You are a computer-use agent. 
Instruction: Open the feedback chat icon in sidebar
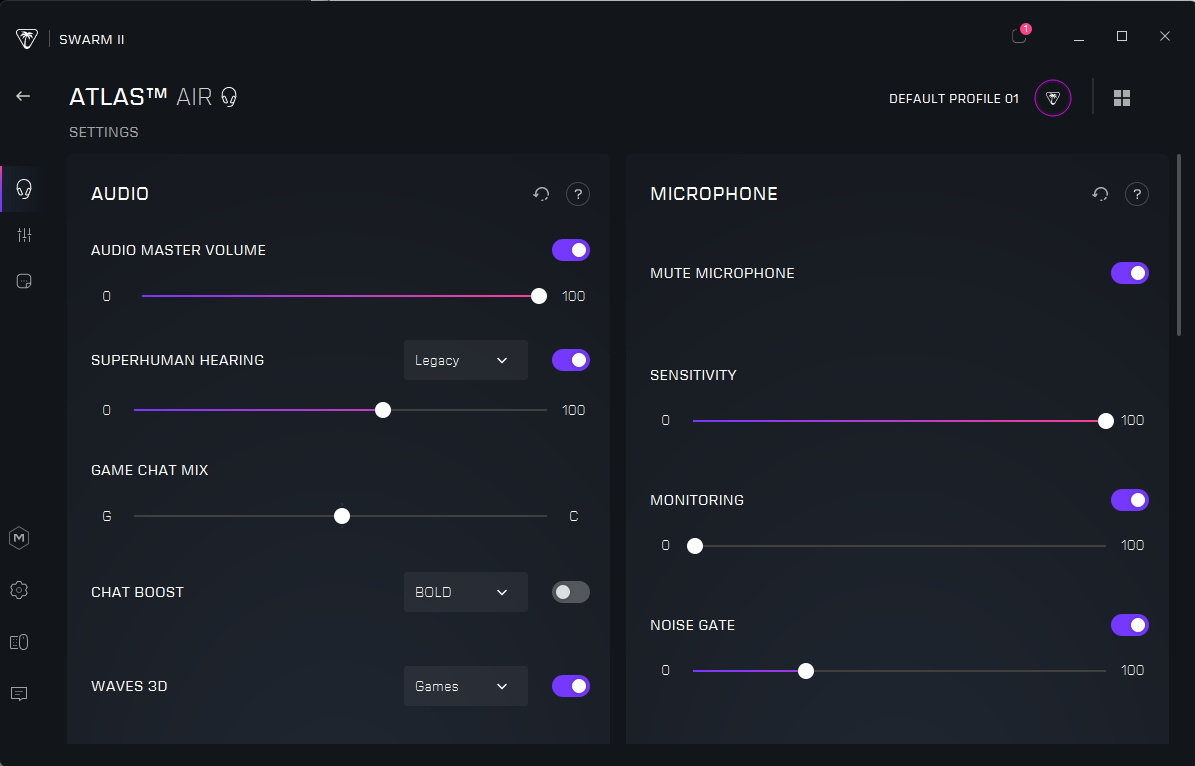click(19, 694)
